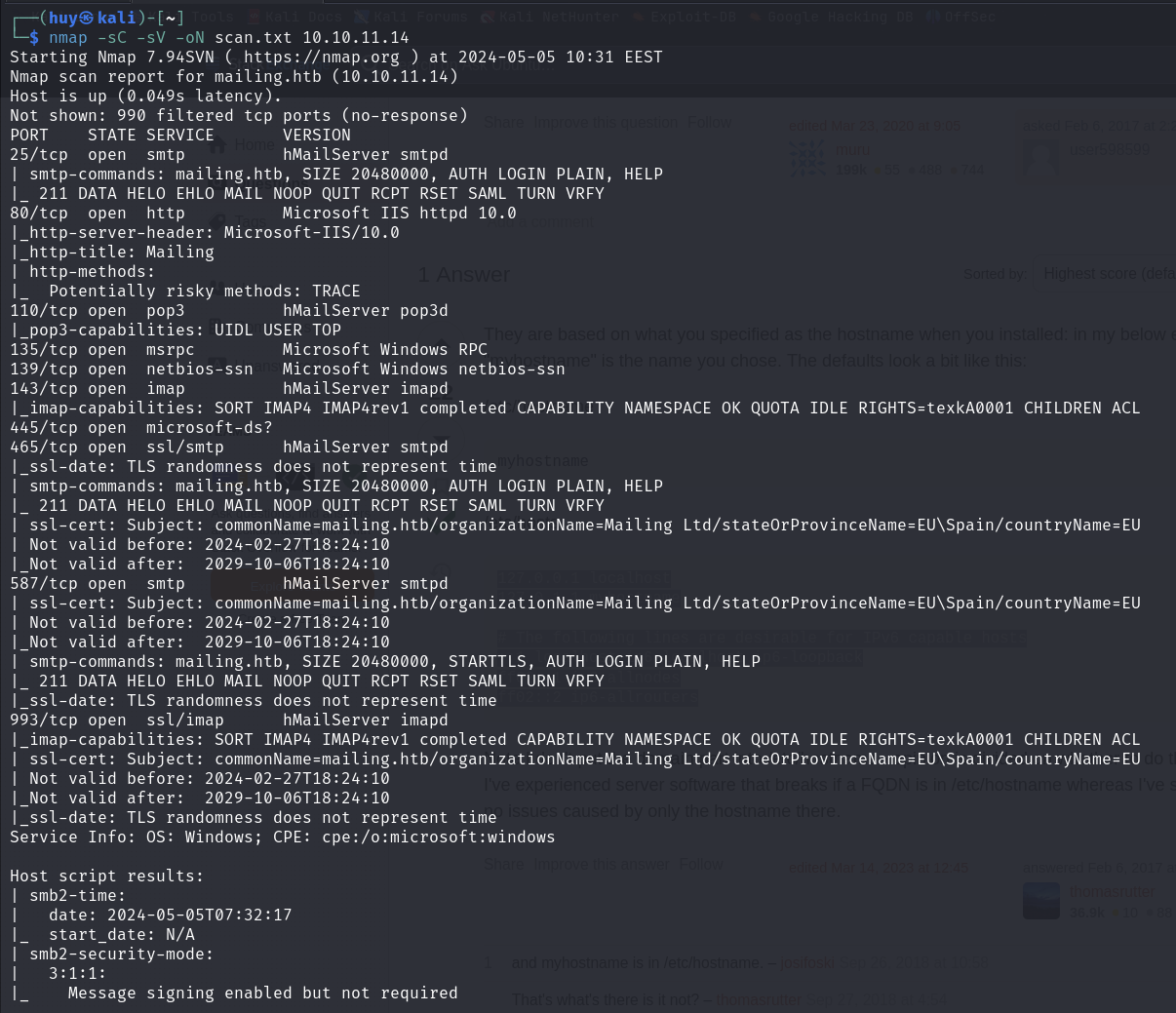Open the edited Mar 23, 2020 revision link

tap(874, 126)
